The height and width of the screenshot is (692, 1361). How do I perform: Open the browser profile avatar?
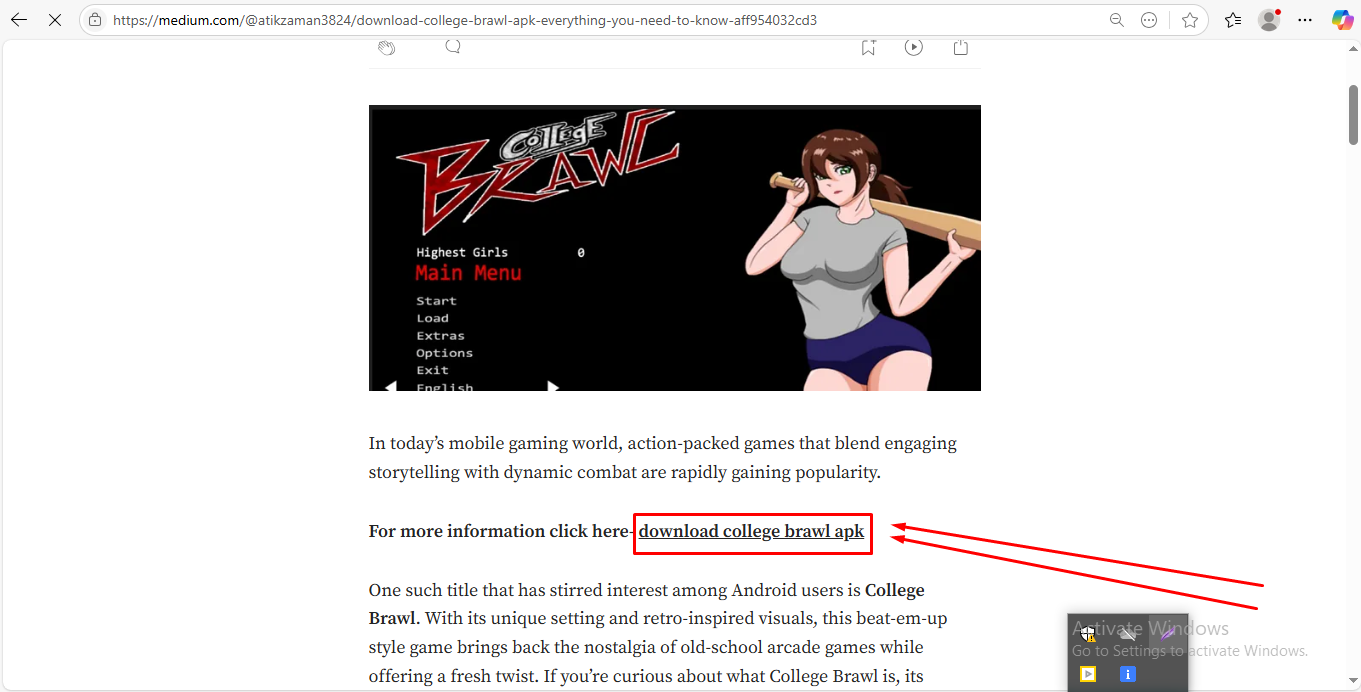pos(1269,20)
